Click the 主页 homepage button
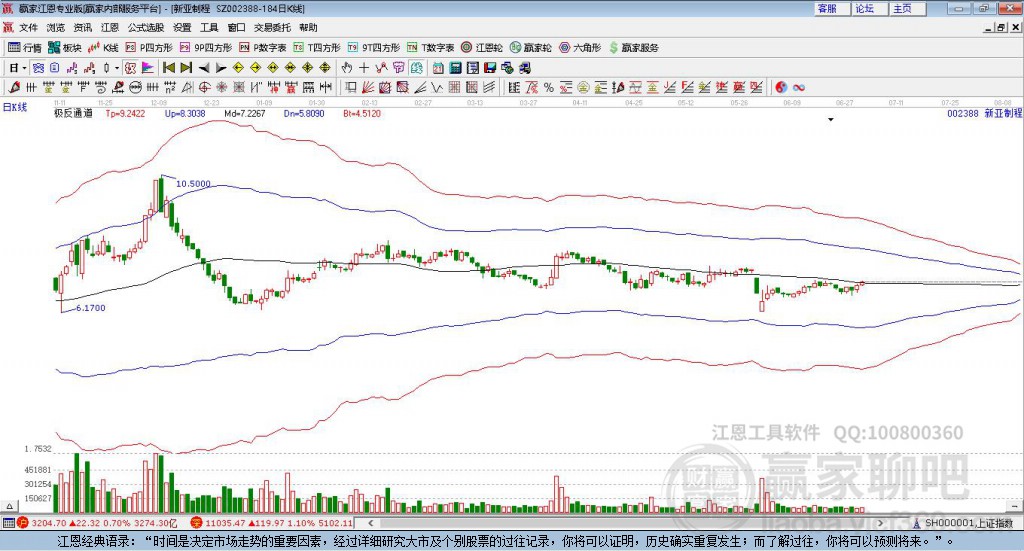Viewport: 1024px width, 551px height. click(x=907, y=8)
